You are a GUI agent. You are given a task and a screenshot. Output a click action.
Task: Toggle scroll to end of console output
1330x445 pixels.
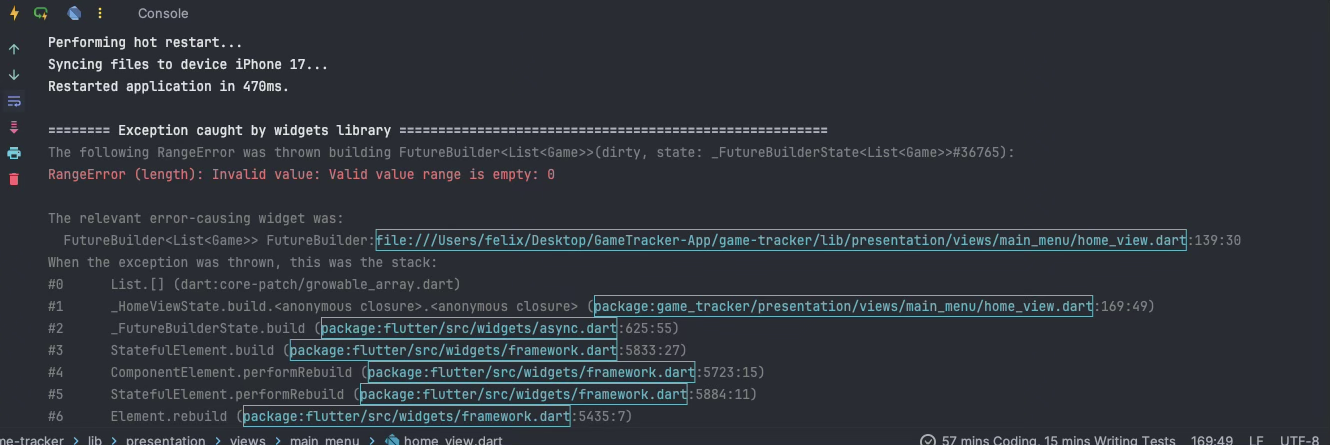(14, 127)
